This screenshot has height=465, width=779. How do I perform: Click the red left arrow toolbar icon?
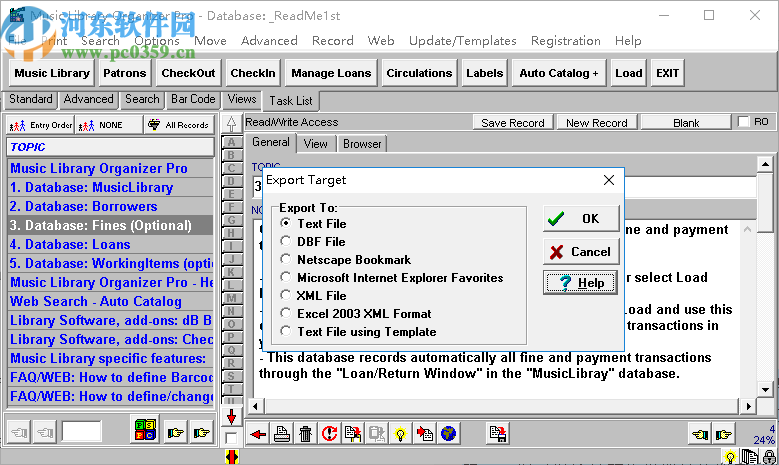[x=258, y=434]
